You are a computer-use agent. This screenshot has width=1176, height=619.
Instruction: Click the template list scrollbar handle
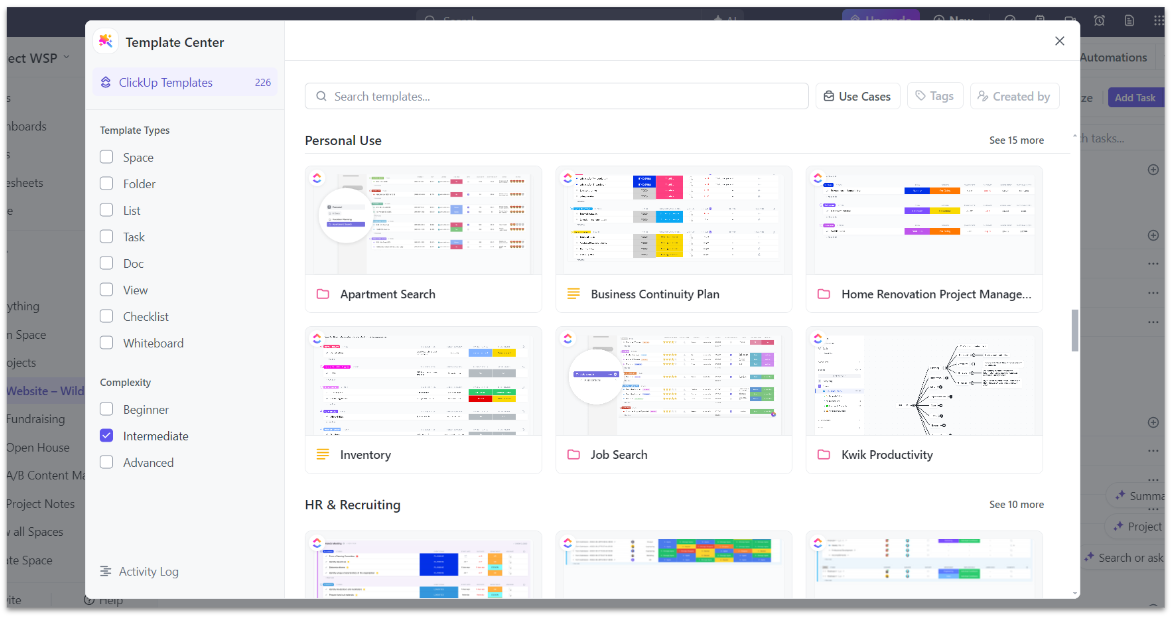1075,330
